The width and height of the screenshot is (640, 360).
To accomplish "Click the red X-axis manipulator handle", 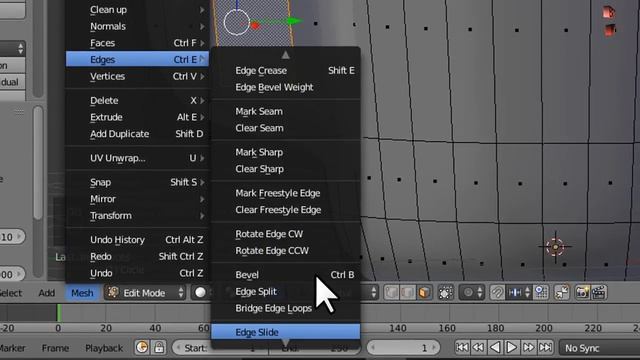I will (255, 26).
